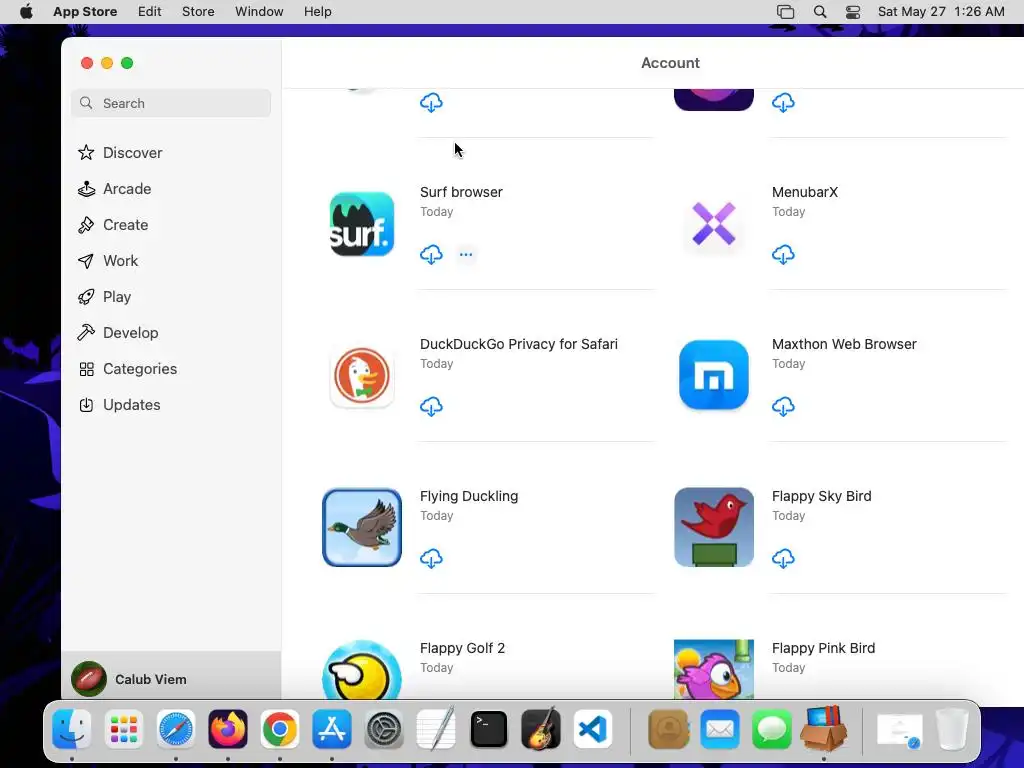Open the Maxthon Web Browser app icon

[x=714, y=375]
